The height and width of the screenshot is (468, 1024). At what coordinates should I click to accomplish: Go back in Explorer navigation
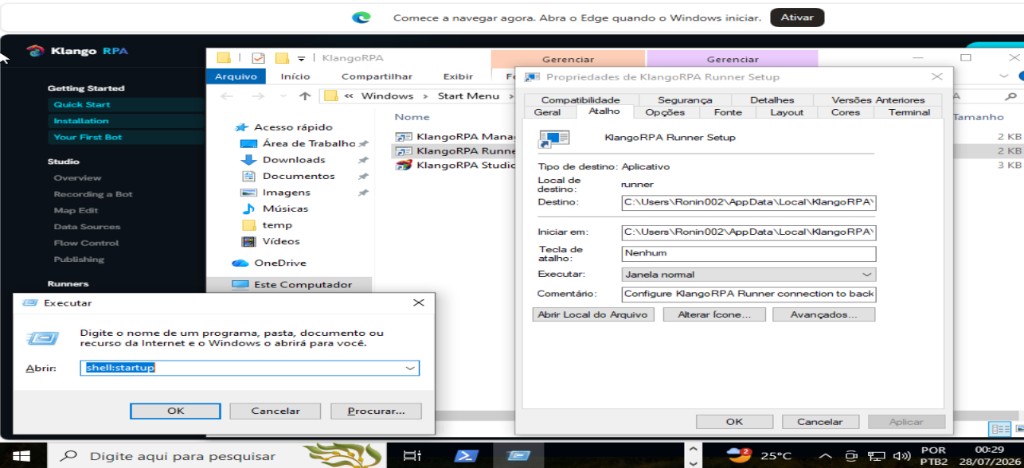pyautogui.click(x=227, y=96)
